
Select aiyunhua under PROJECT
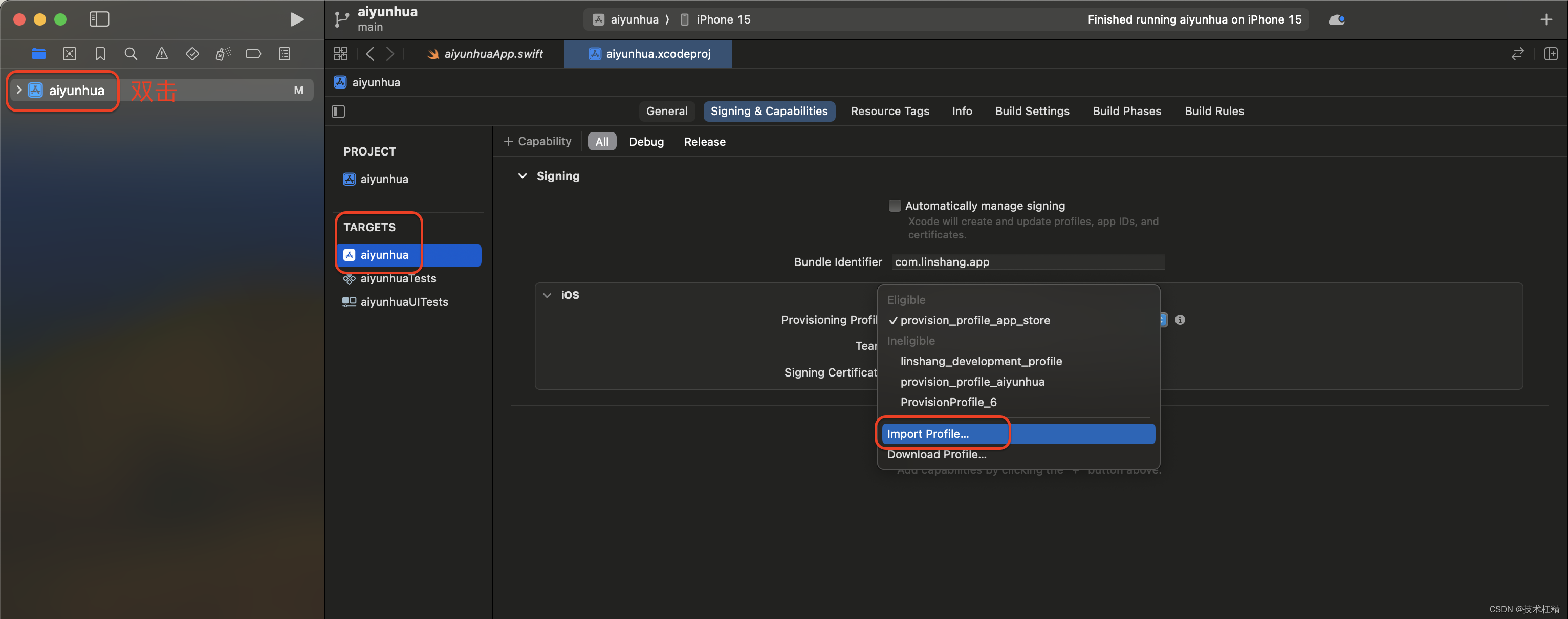[x=383, y=180]
